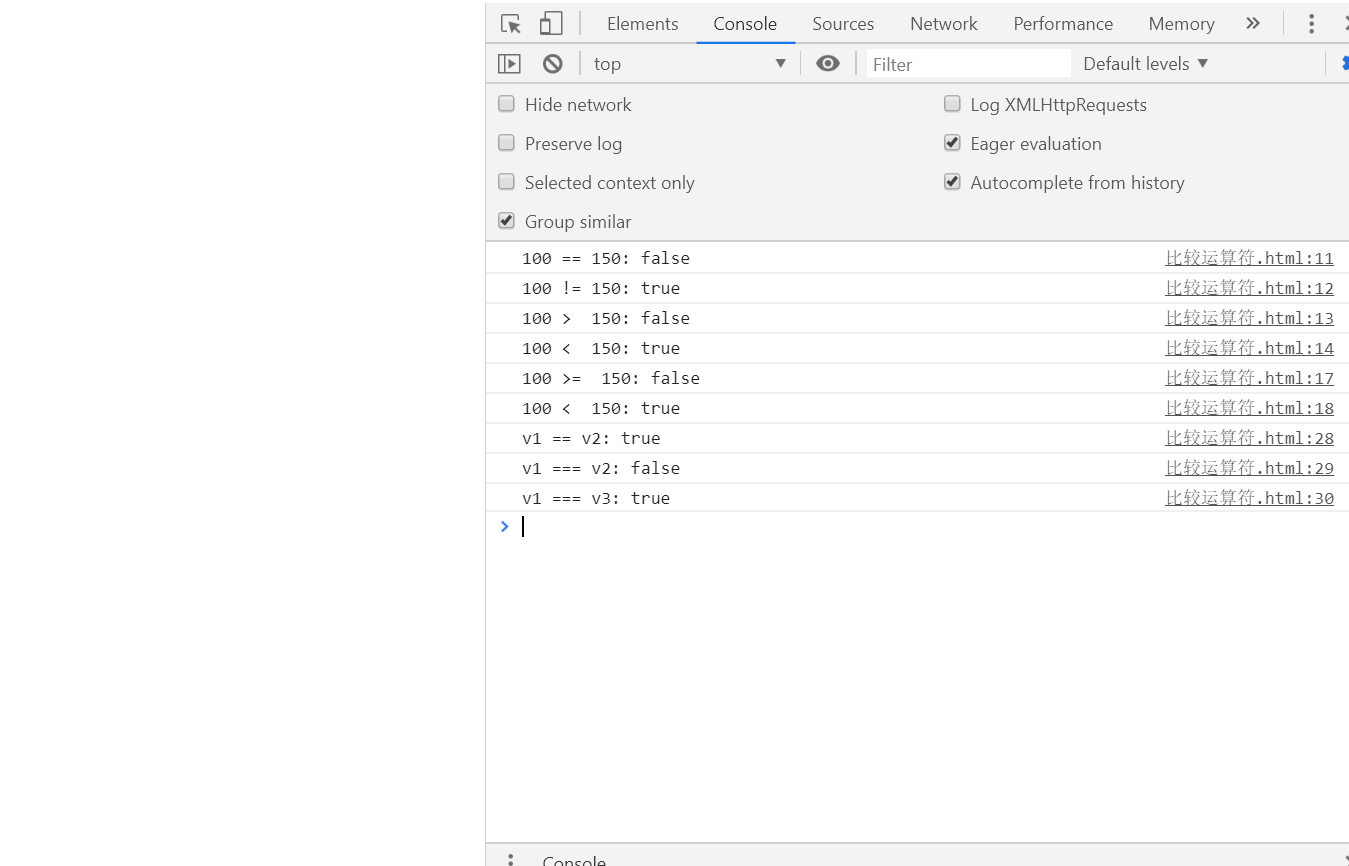Select log message 'v1 === v3: true'
The height and width of the screenshot is (866, 1349).
(x=596, y=498)
